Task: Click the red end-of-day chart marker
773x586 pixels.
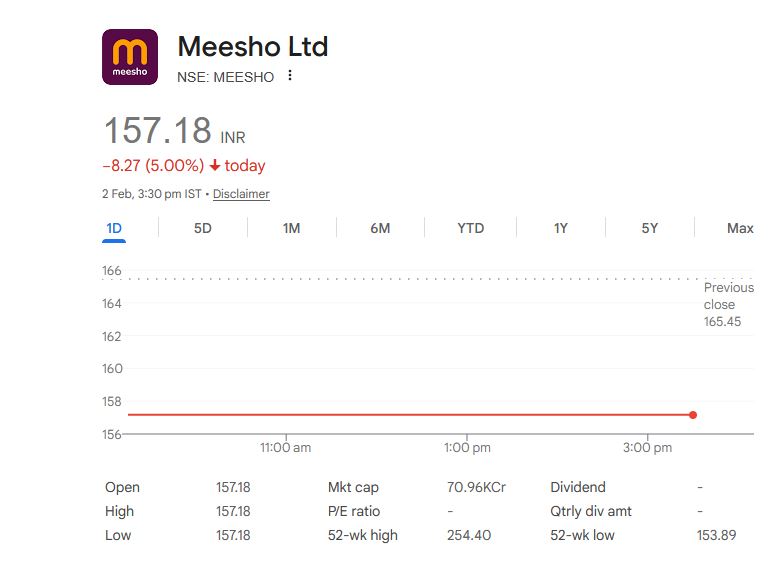Action: [693, 414]
